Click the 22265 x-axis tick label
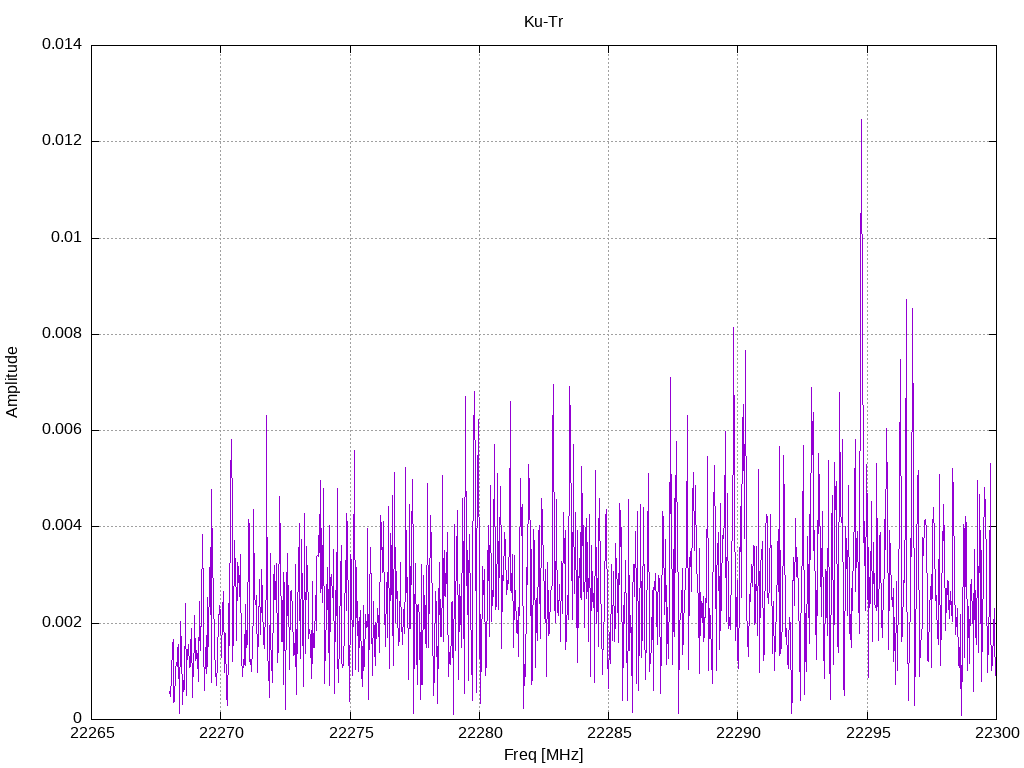 point(91,735)
